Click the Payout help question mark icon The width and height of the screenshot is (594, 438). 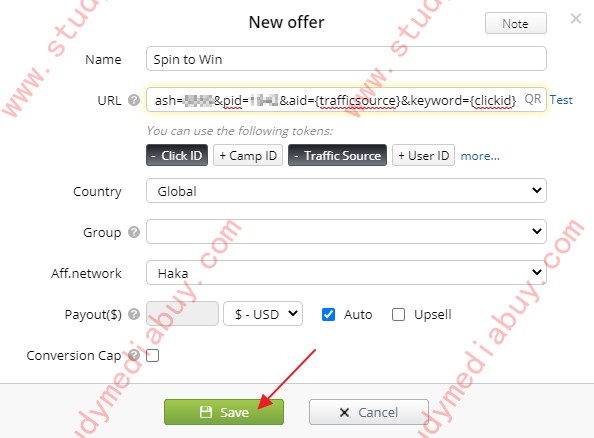[x=134, y=314]
